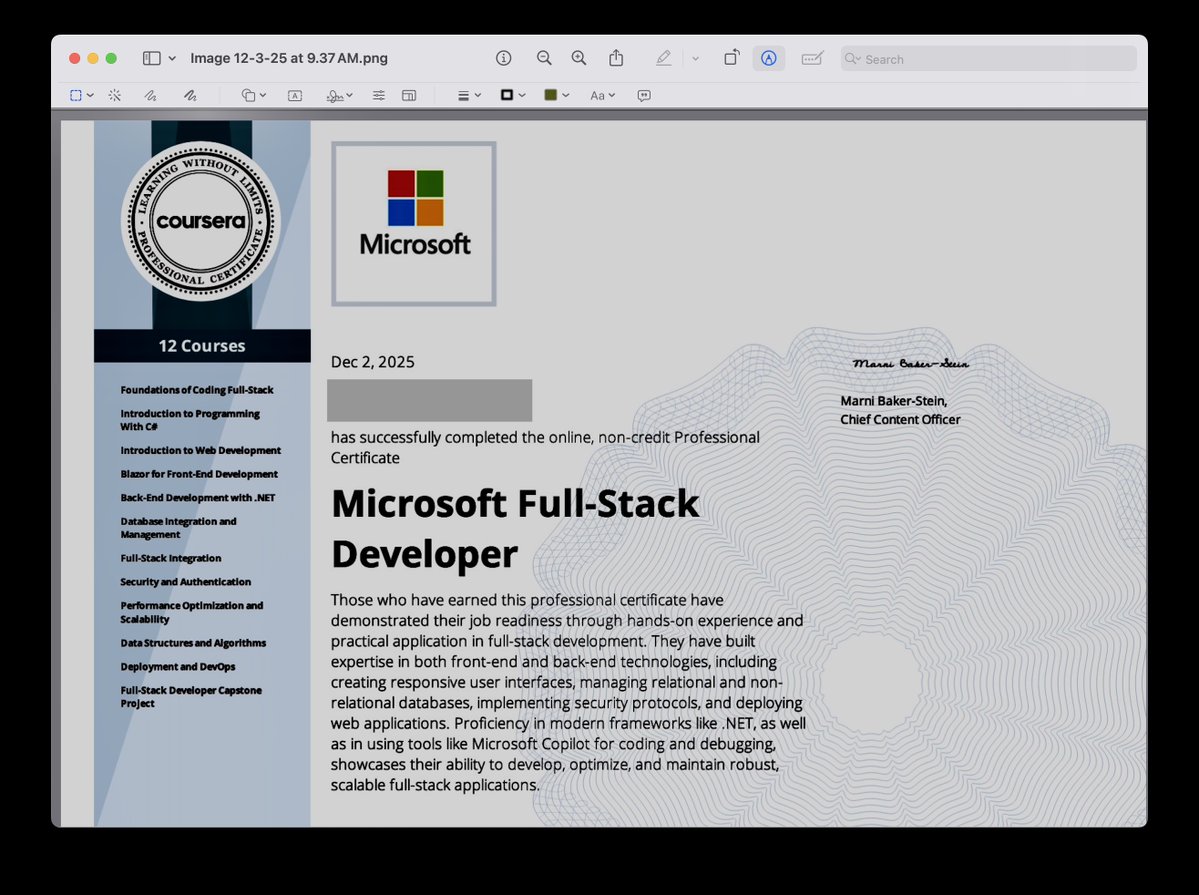Open the form filling toolbar icon

click(x=812, y=58)
